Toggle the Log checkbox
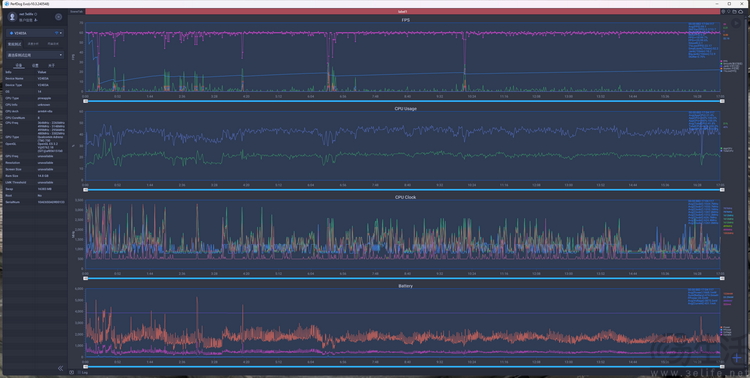The width and height of the screenshot is (750, 378). click(79, 372)
